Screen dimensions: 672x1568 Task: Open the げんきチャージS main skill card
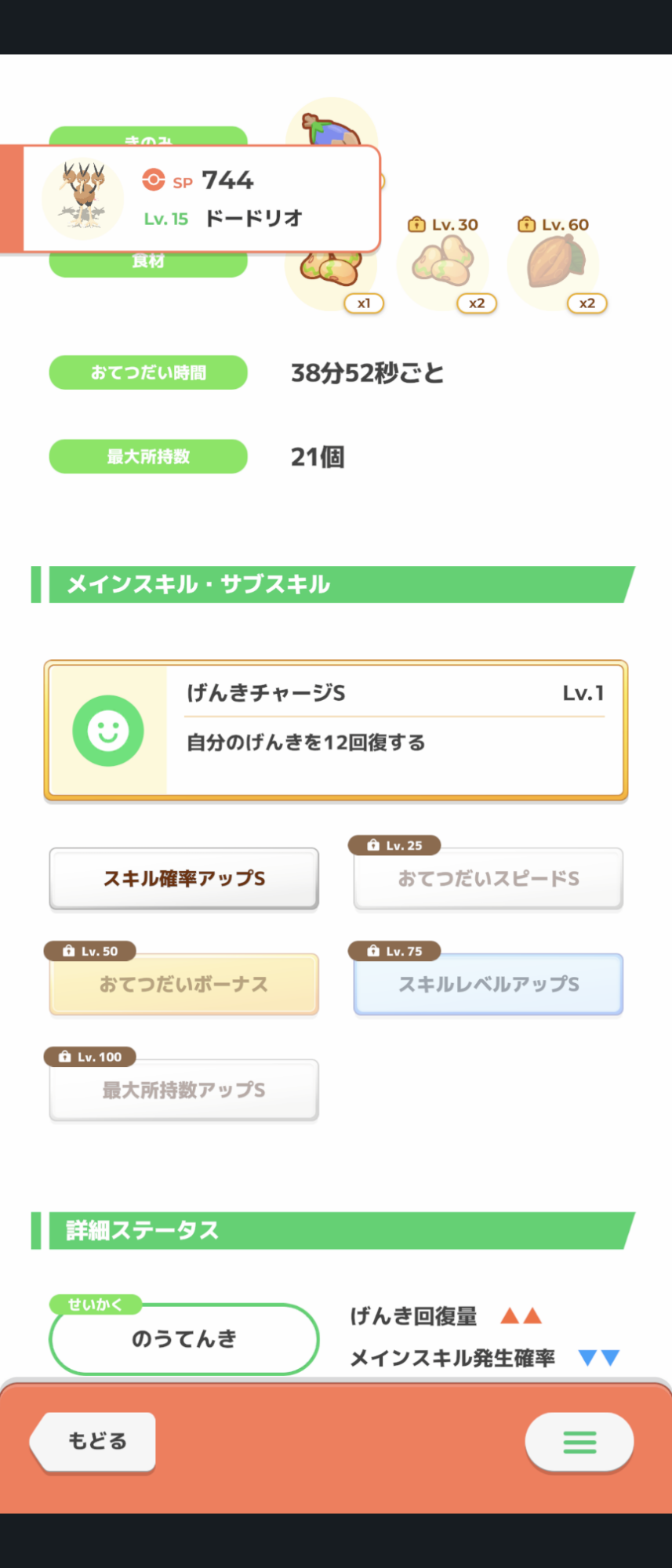(x=395, y=731)
